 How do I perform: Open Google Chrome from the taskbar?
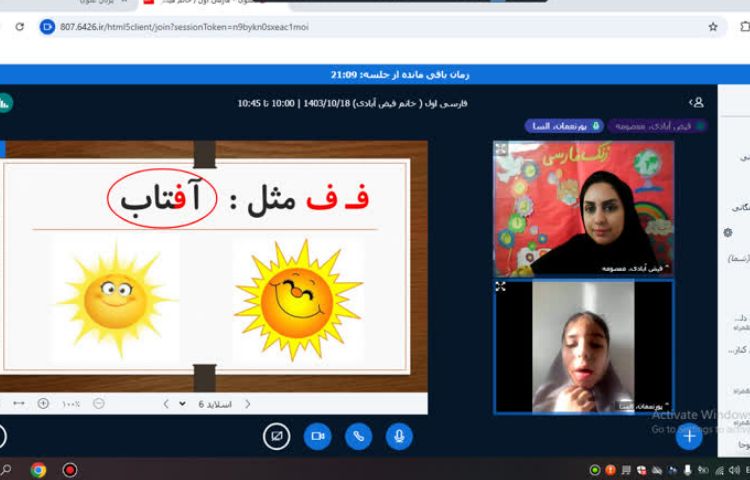click(38, 470)
